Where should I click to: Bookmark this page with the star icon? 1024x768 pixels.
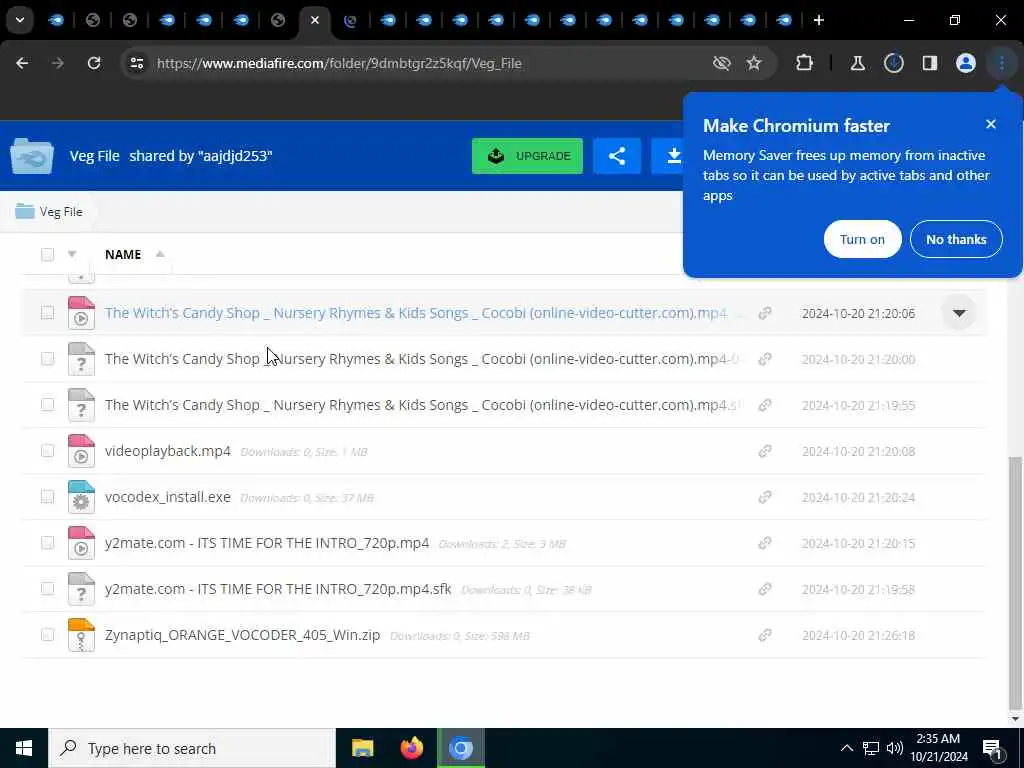[754, 63]
